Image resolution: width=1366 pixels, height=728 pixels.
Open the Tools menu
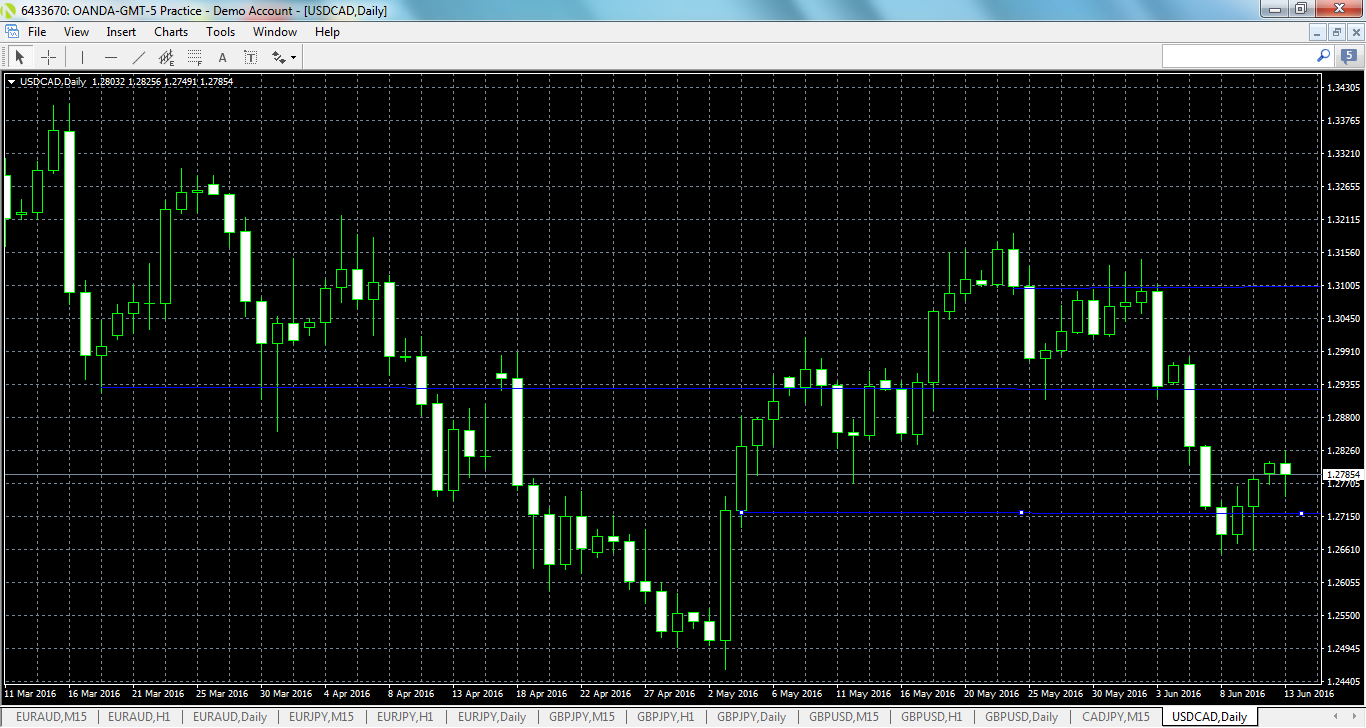(x=220, y=31)
